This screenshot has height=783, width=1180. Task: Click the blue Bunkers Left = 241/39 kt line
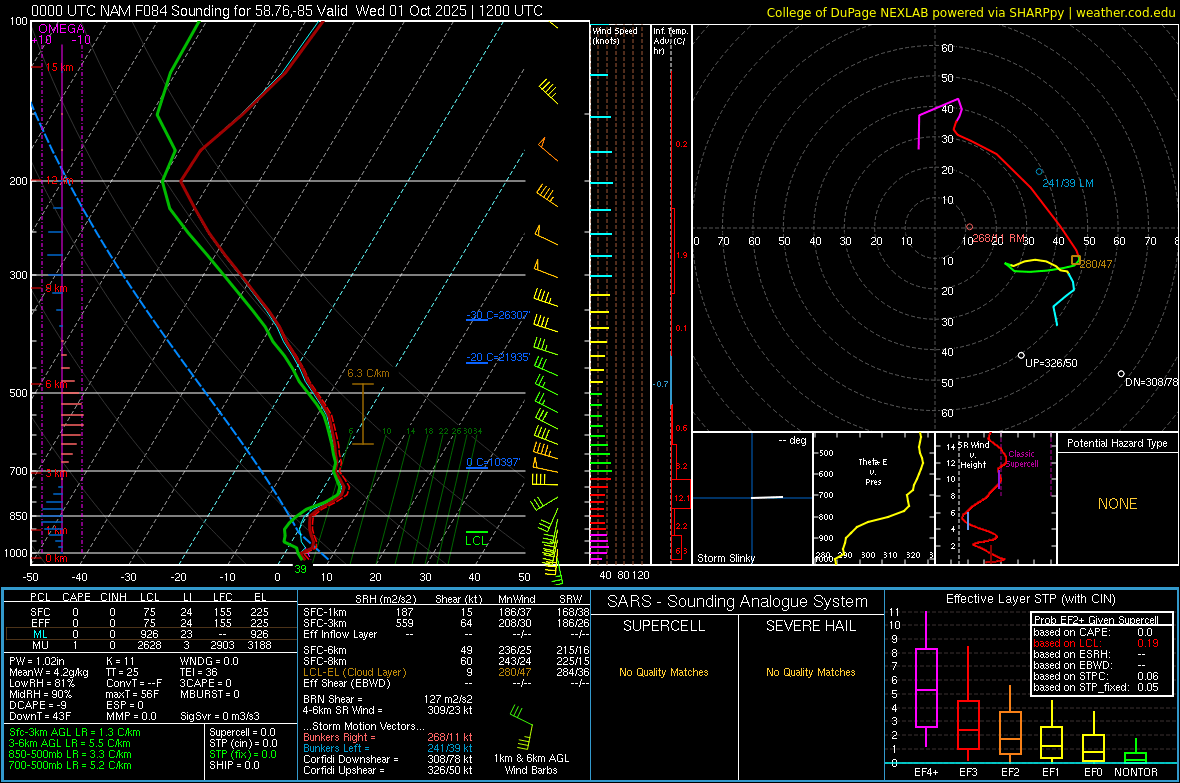[x=388, y=748]
